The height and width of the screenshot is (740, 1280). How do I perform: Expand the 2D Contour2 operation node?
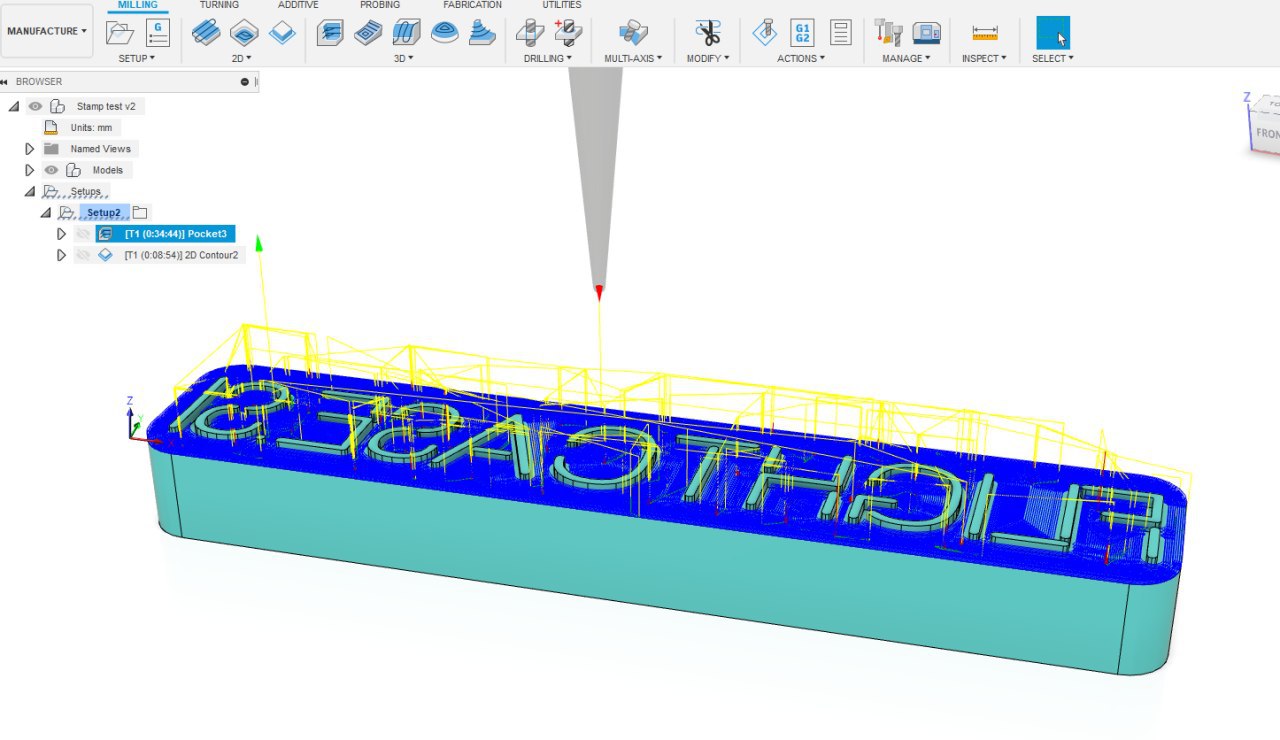click(x=61, y=255)
